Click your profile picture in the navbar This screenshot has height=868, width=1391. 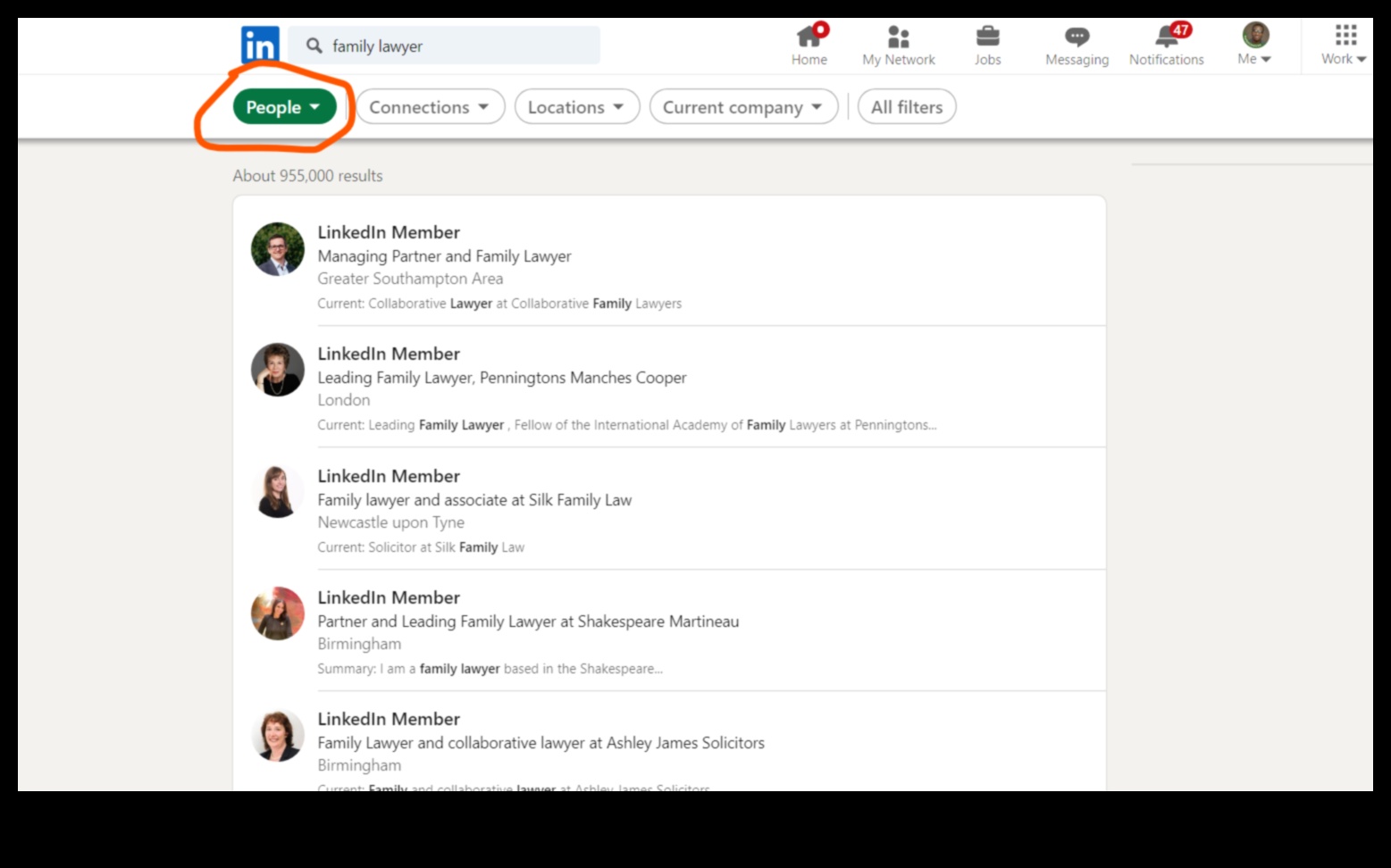[1253, 36]
